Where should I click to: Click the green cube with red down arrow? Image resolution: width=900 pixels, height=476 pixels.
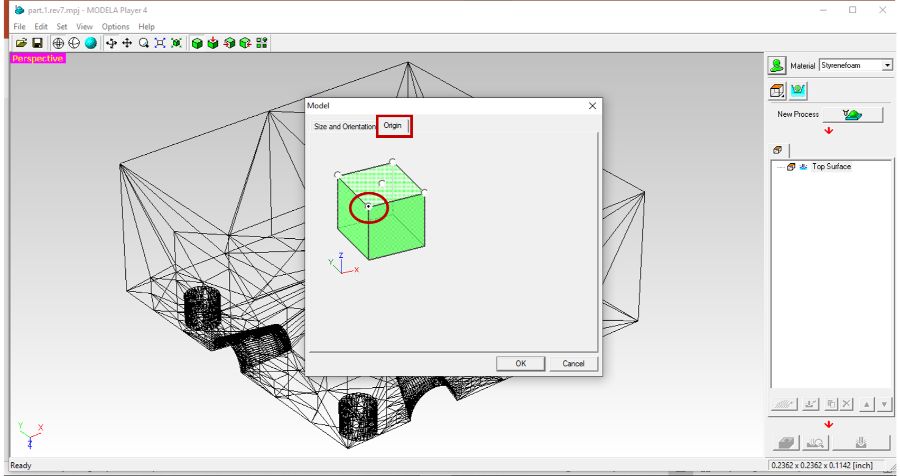(x=213, y=43)
